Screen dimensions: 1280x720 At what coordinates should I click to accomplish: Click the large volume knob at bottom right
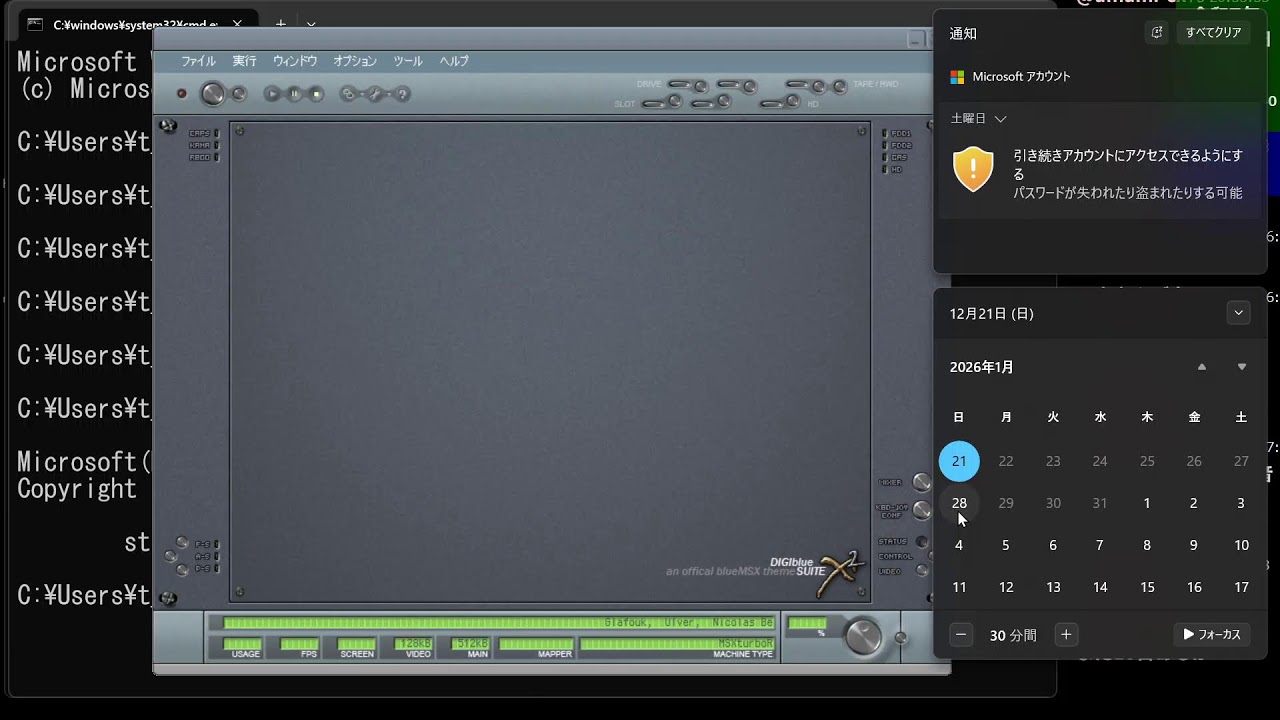863,636
